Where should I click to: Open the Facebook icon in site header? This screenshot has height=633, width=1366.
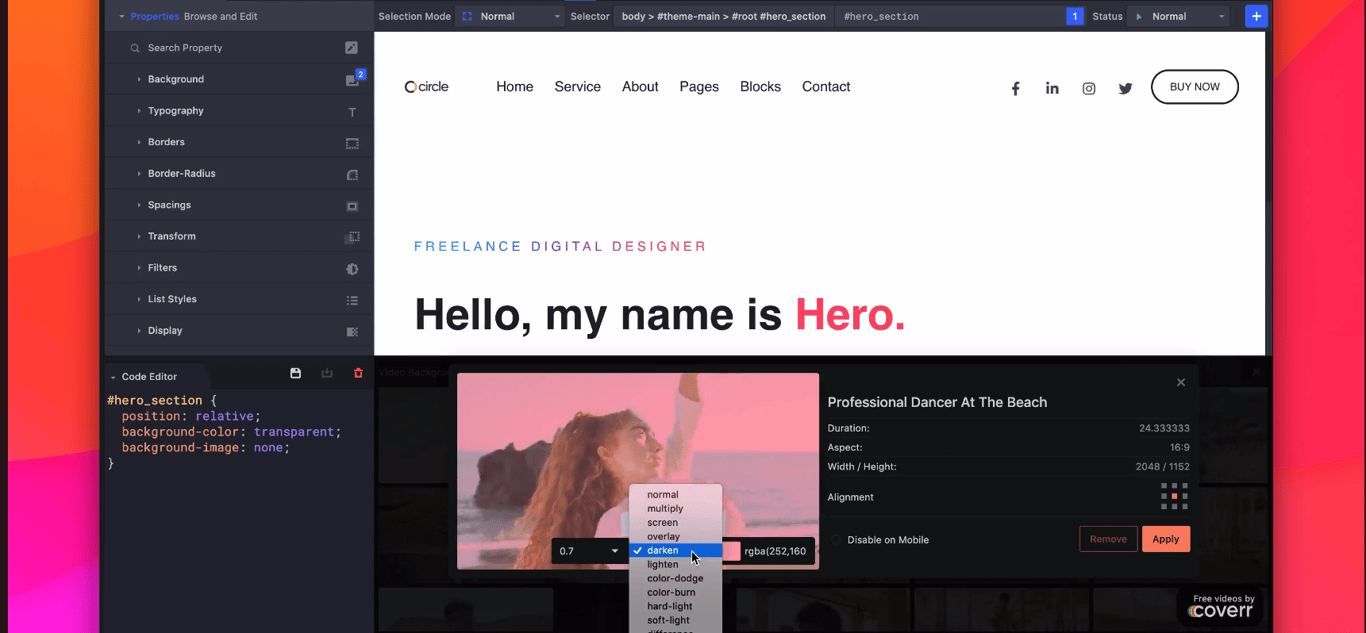[x=1015, y=88]
